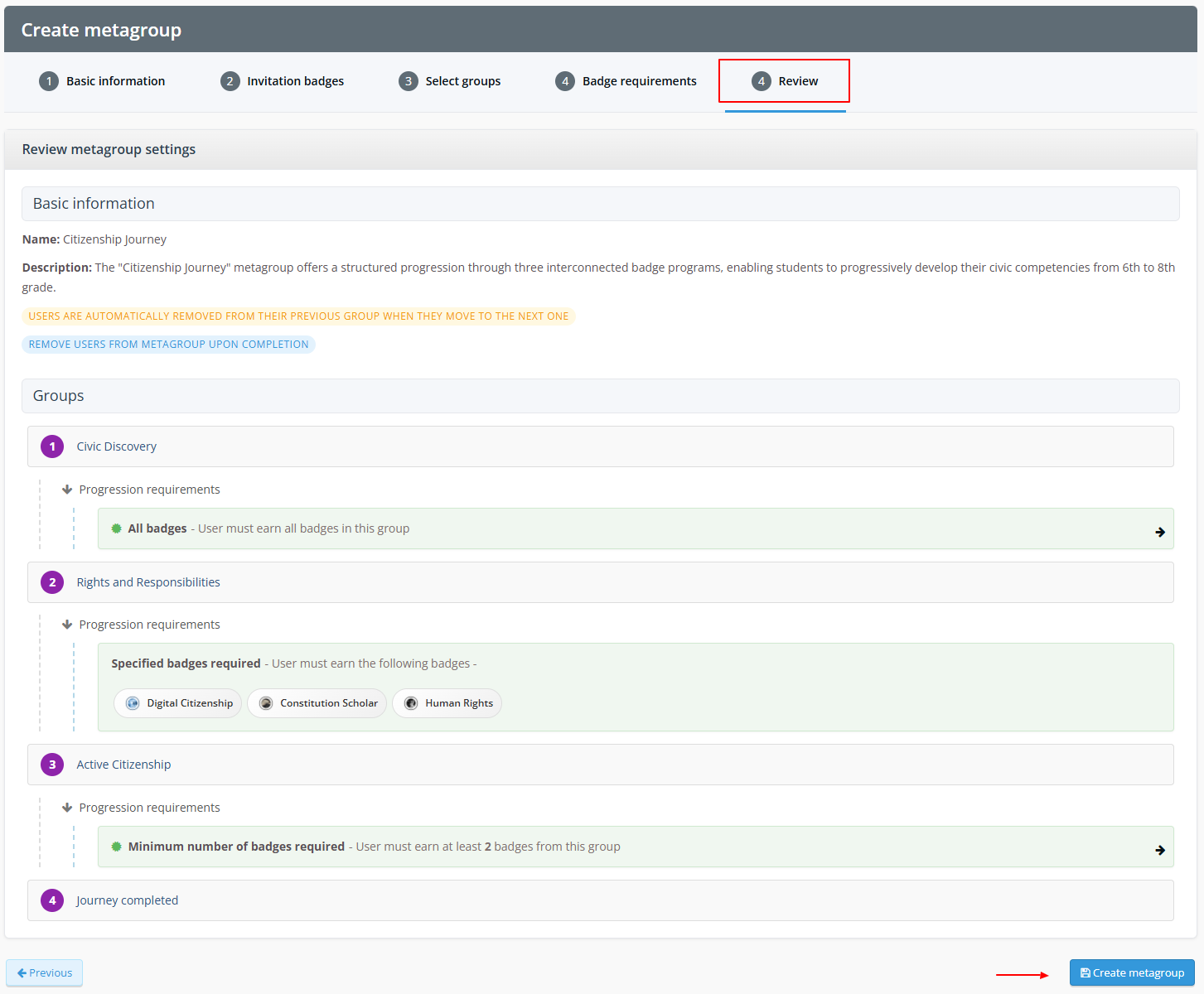Click step number 1 circle icon
The width and height of the screenshot is (1204, 994).
click(49, 81)
